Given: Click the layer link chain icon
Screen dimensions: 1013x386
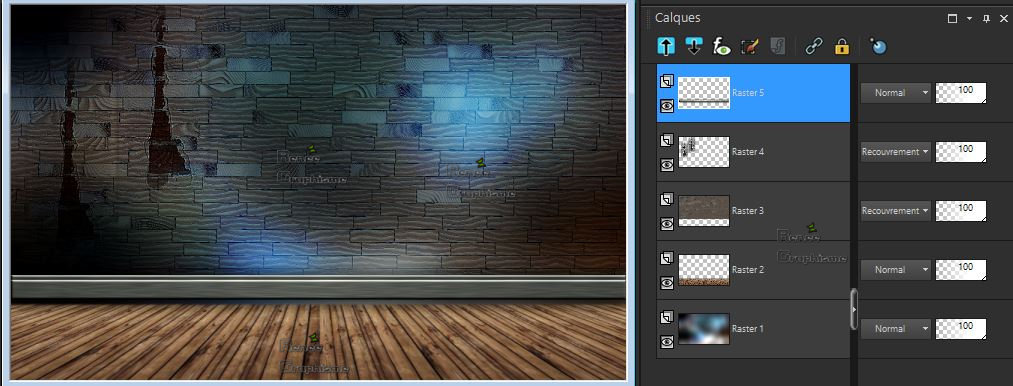Looking at the screenshot, I should tap(814, 47).
